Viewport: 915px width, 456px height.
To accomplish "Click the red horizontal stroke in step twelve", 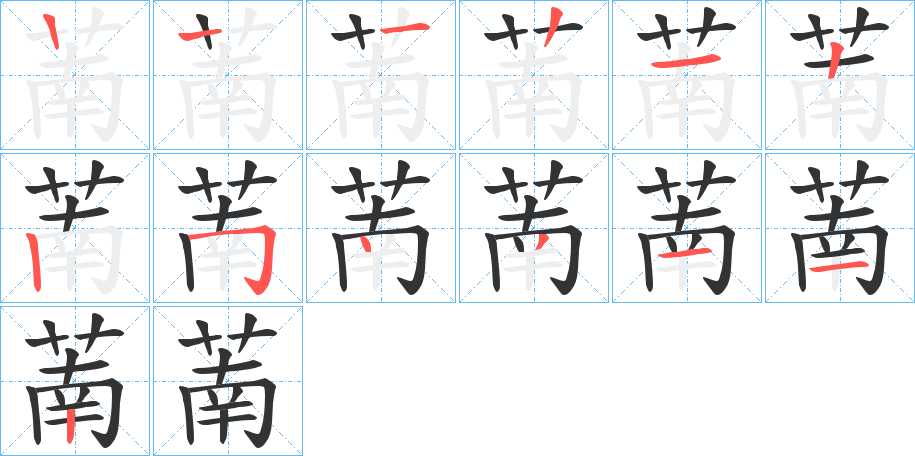I will 837,267.
